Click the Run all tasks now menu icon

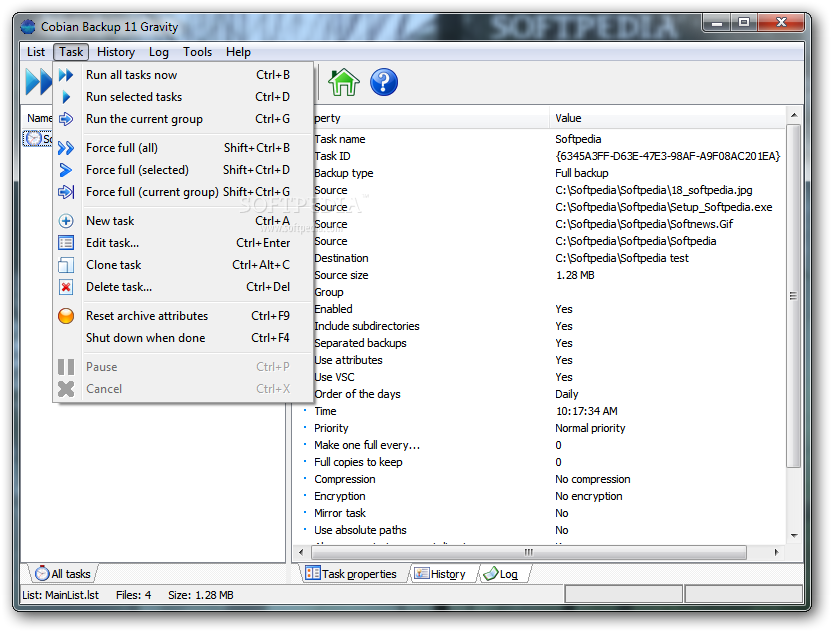[x=66, y=75]
